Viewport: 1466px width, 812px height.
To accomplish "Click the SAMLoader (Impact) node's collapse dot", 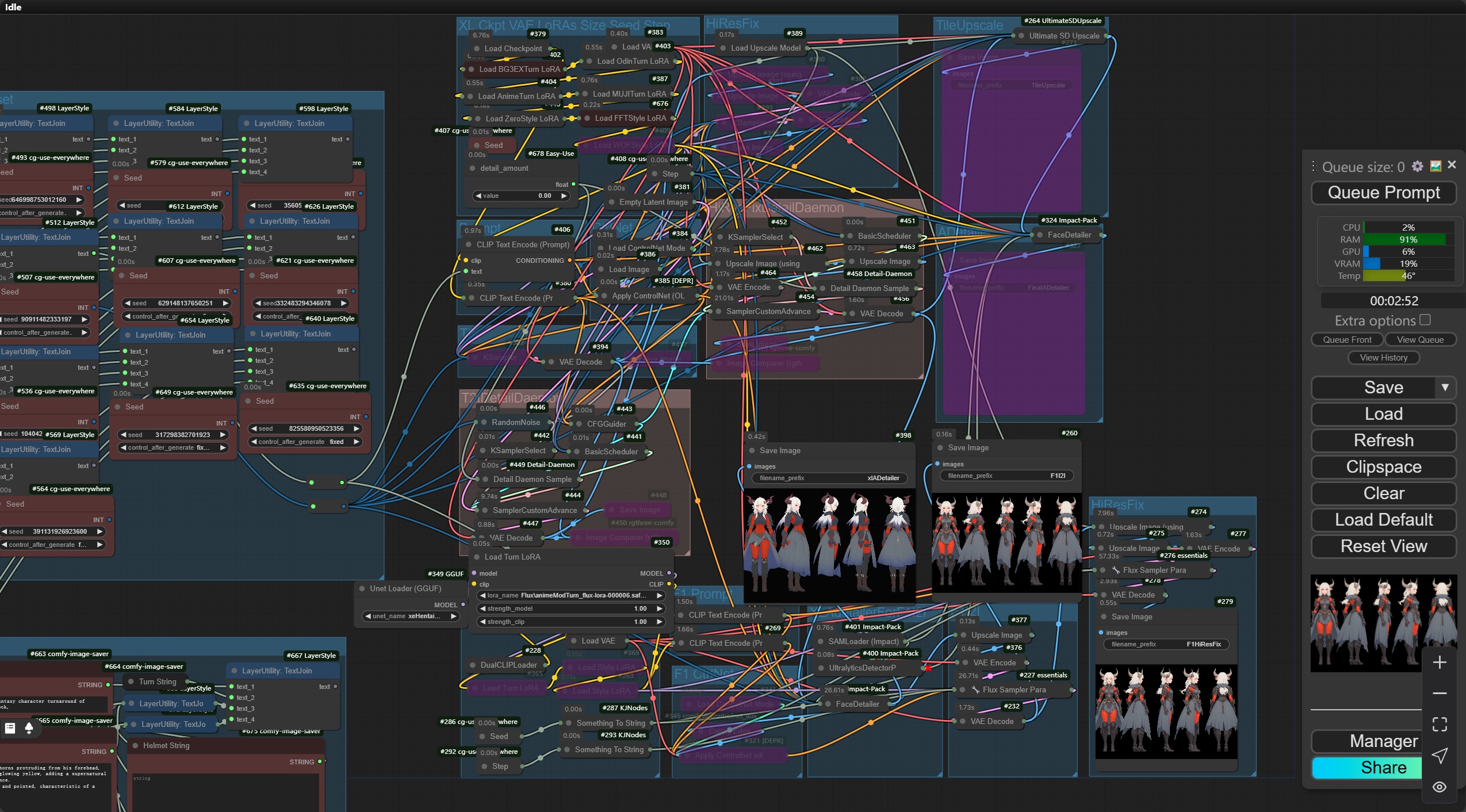I will [821, 641].
